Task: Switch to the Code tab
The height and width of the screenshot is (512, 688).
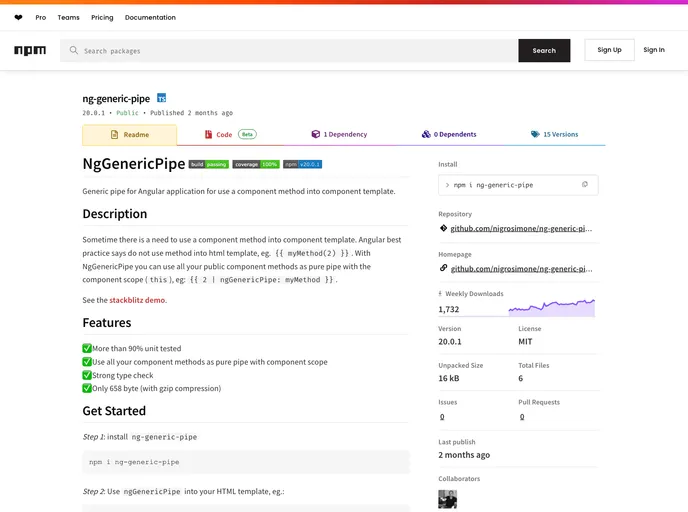Action: coord(224,134)
